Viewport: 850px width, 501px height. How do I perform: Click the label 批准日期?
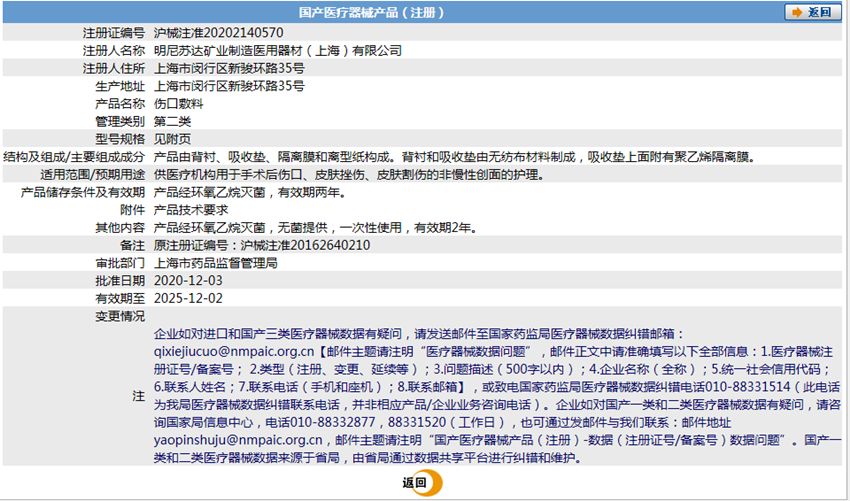(120, 280)
